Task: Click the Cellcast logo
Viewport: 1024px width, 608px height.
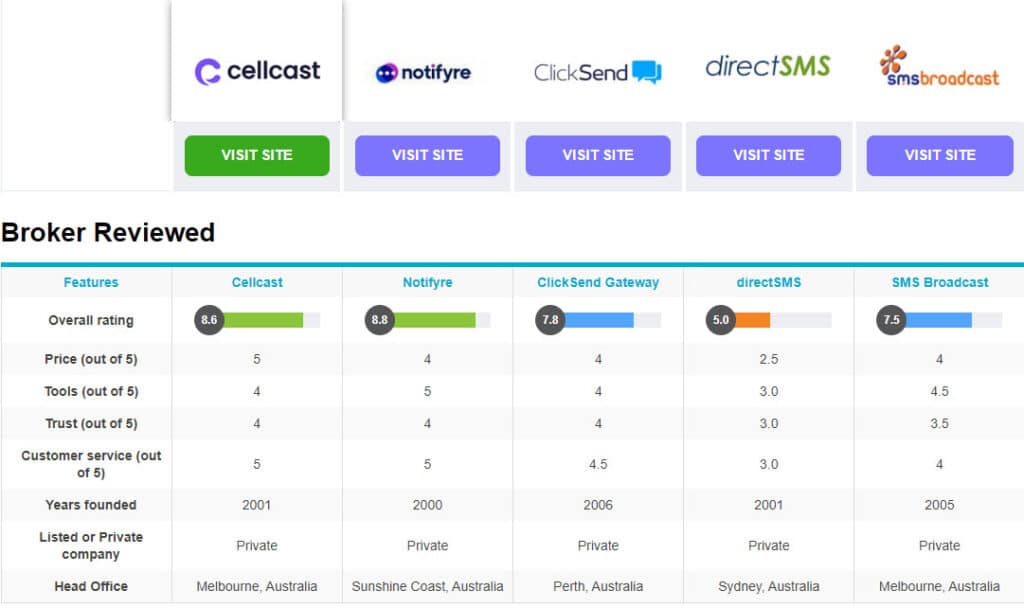Action: coord(257,71)
